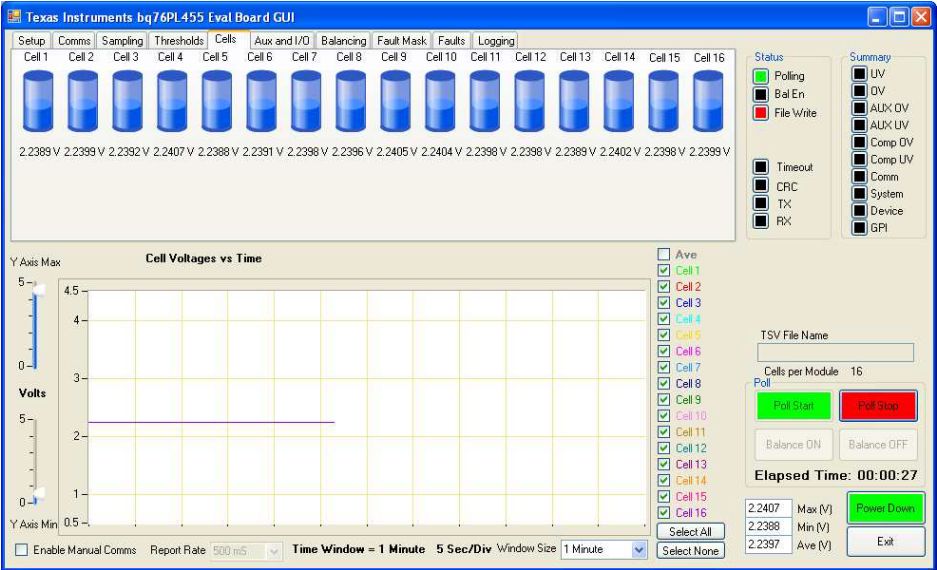Click the AUX UV summary indicator
The image size is (937, 570).
(859, 125)
